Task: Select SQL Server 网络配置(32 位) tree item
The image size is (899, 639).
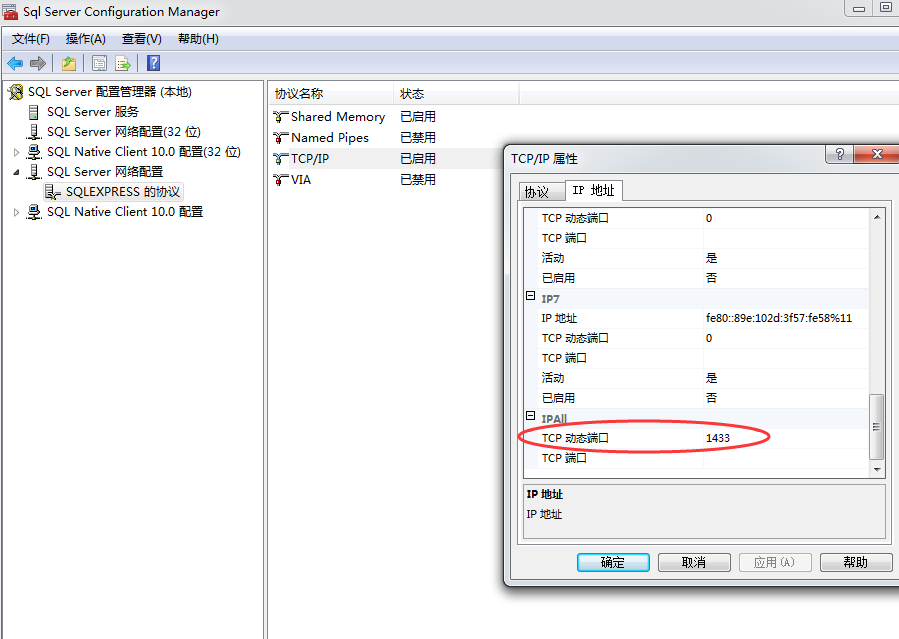Action: coord(124,132)
